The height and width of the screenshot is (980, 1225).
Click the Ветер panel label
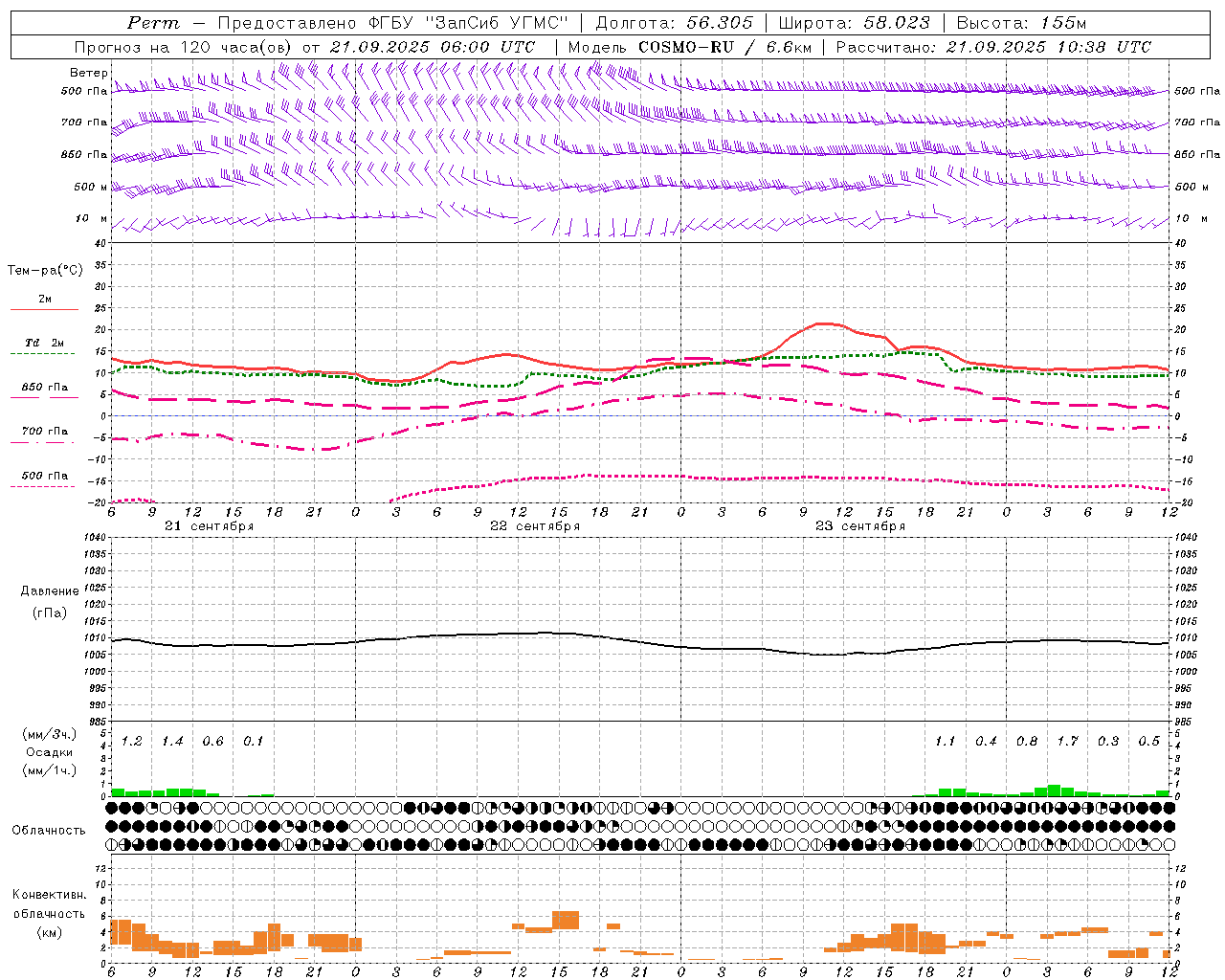[89, 73]
